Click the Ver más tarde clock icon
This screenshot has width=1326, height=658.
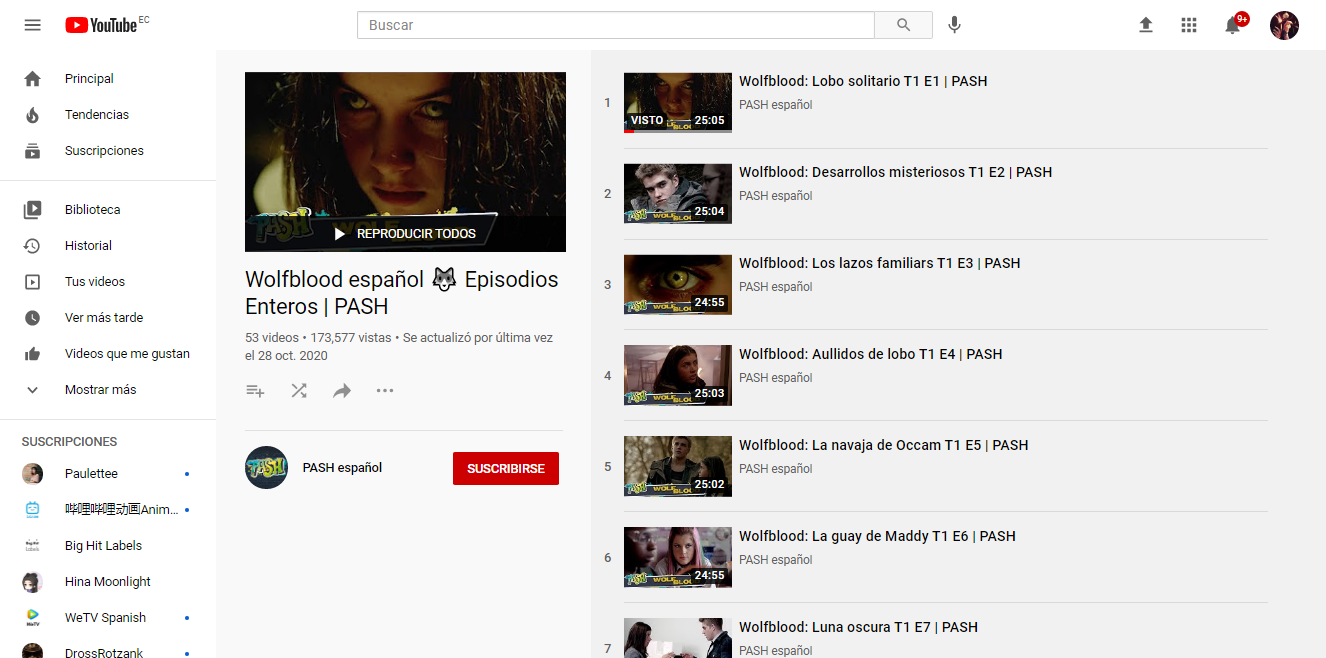pos(33,318)
